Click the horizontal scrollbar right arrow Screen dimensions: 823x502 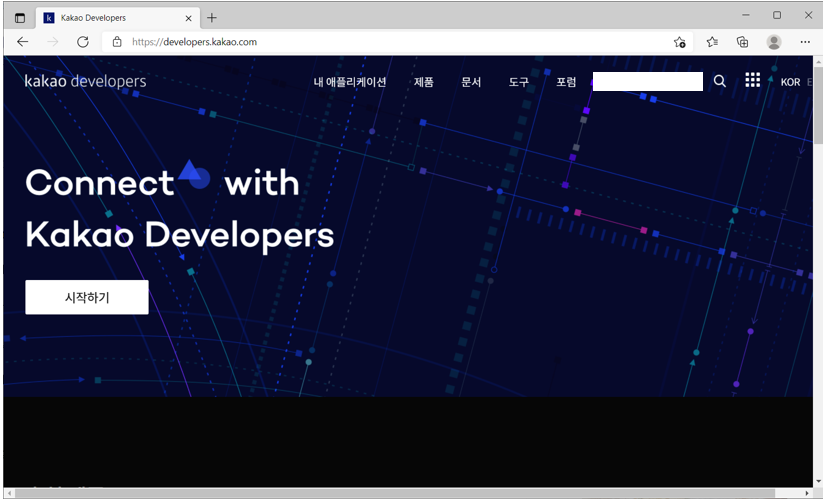[x=807, y=493]
